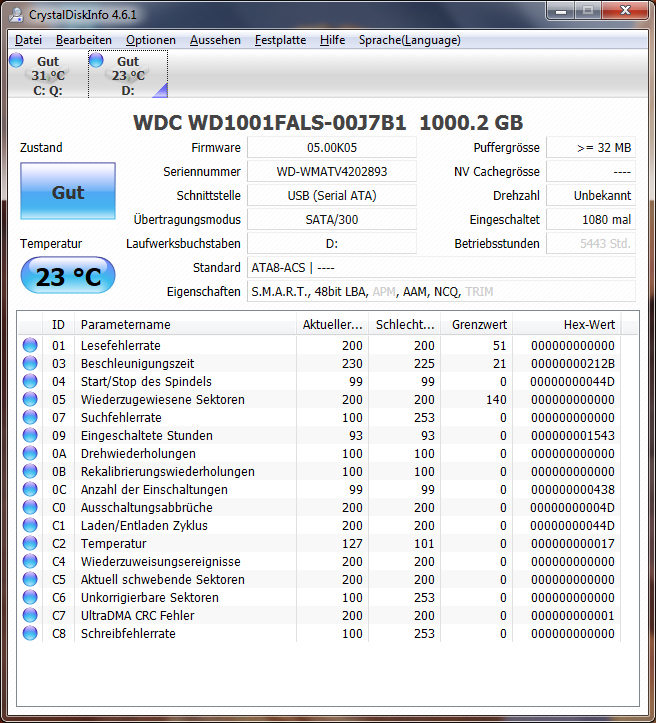The image size is (656, 723).
Task: Click the CrystalDiskInfo title bar app icon
Action: (16, 15)
